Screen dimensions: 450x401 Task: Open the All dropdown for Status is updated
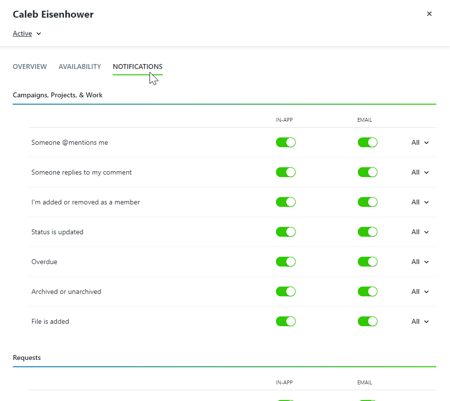click(x=420, y=232)
